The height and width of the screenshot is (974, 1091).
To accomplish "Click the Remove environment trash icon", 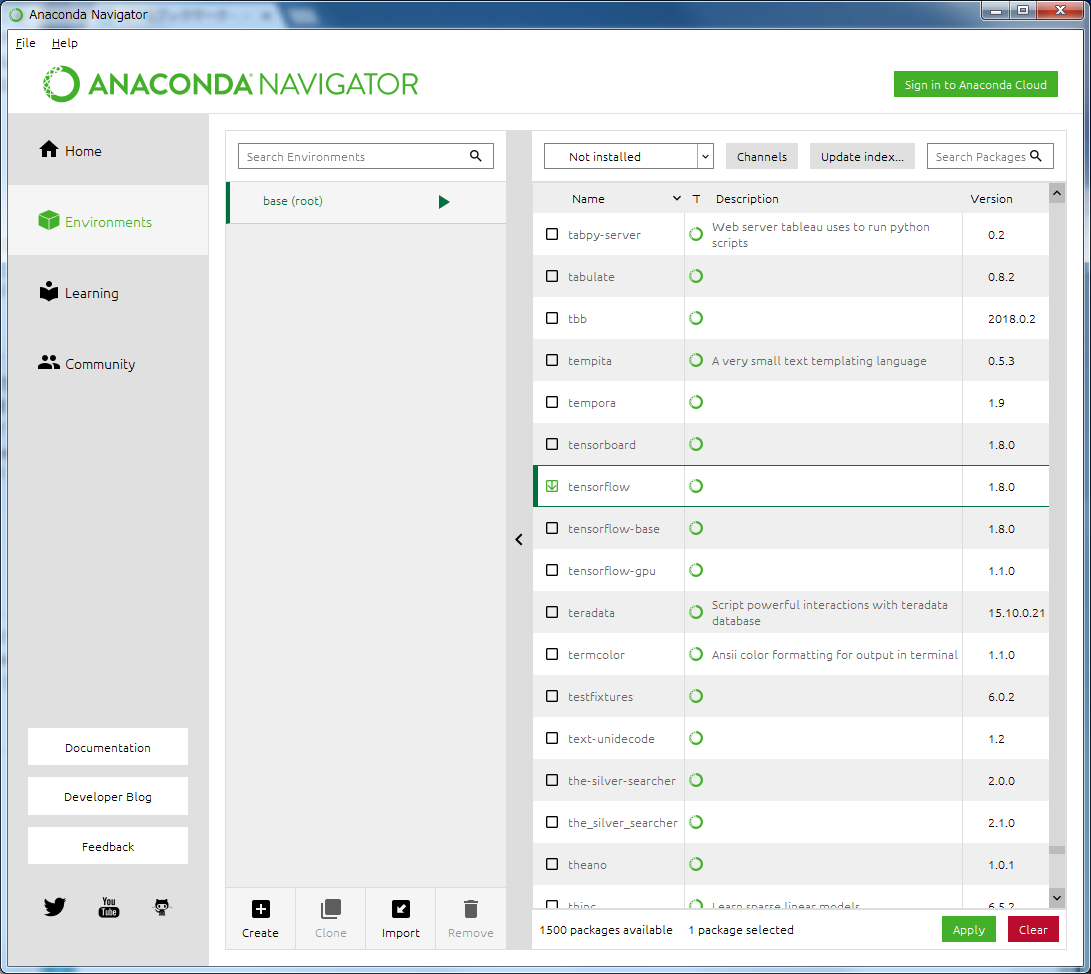I will (x=471, y=909).
